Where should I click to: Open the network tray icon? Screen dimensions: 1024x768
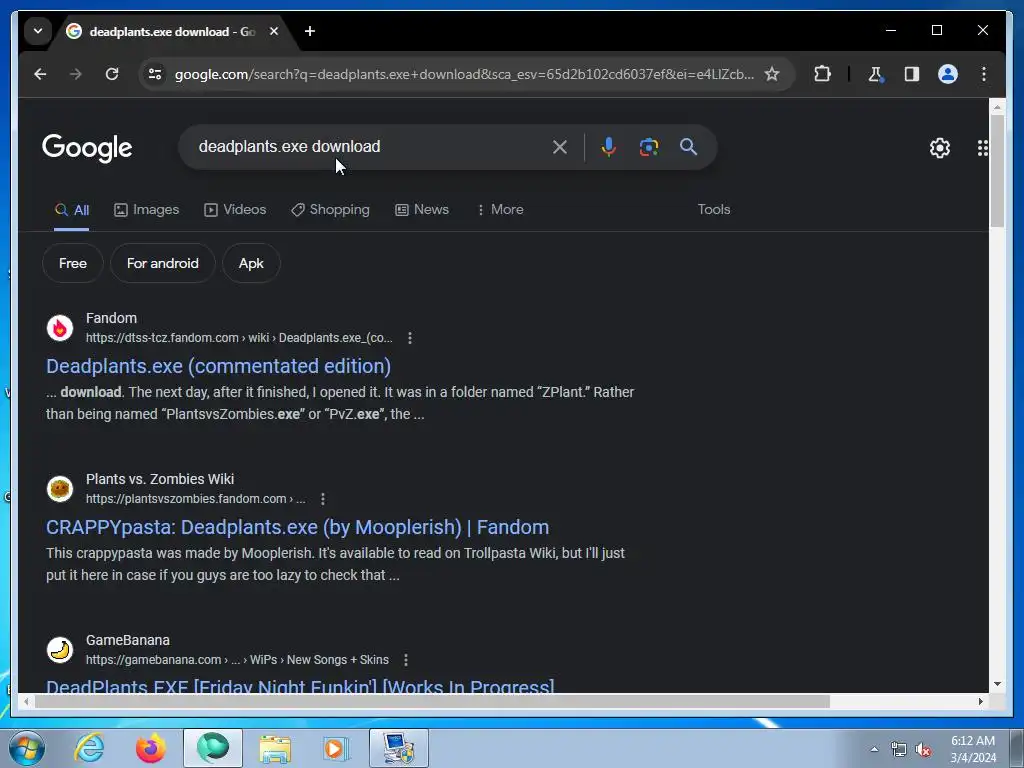tap(899, 750)
